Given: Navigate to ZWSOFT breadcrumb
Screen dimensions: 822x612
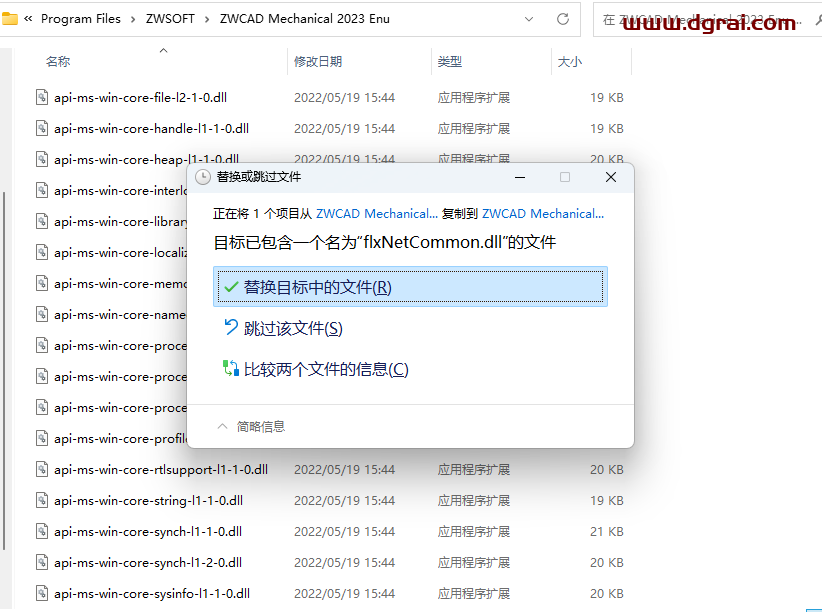Looking at the screenshot, I should click(170, 19).
